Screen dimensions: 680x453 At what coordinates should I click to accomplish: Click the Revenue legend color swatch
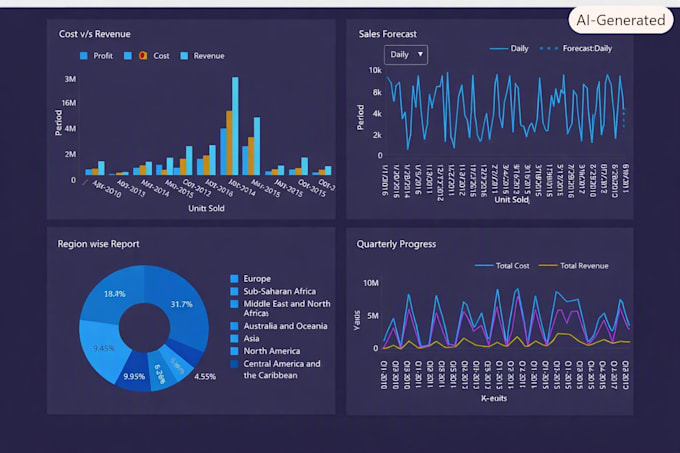click(x=184, y=56)
